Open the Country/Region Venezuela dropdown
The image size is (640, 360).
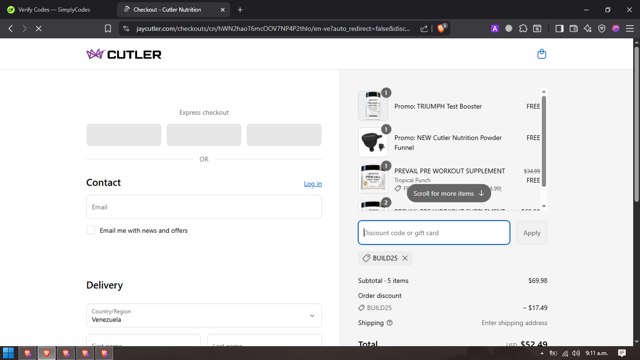click(204, 316)
